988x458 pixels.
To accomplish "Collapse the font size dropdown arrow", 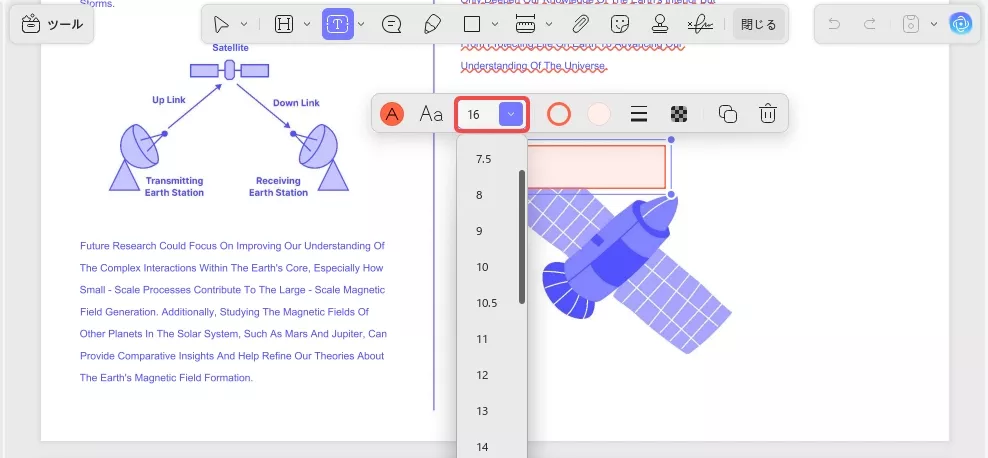I will coord(511,115).
